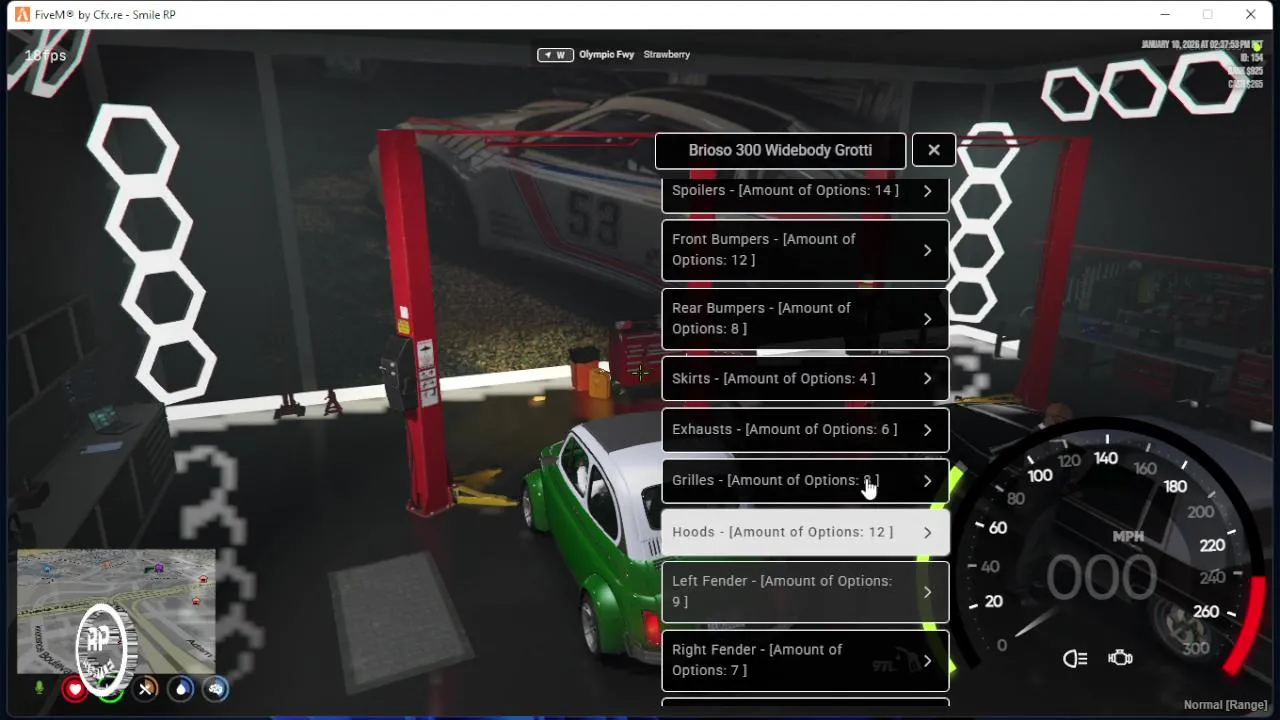This screenshot has width=1280, height=720.
Task: Click the Brioso 300 Widebody Grotti title
Action: [780, 150]
